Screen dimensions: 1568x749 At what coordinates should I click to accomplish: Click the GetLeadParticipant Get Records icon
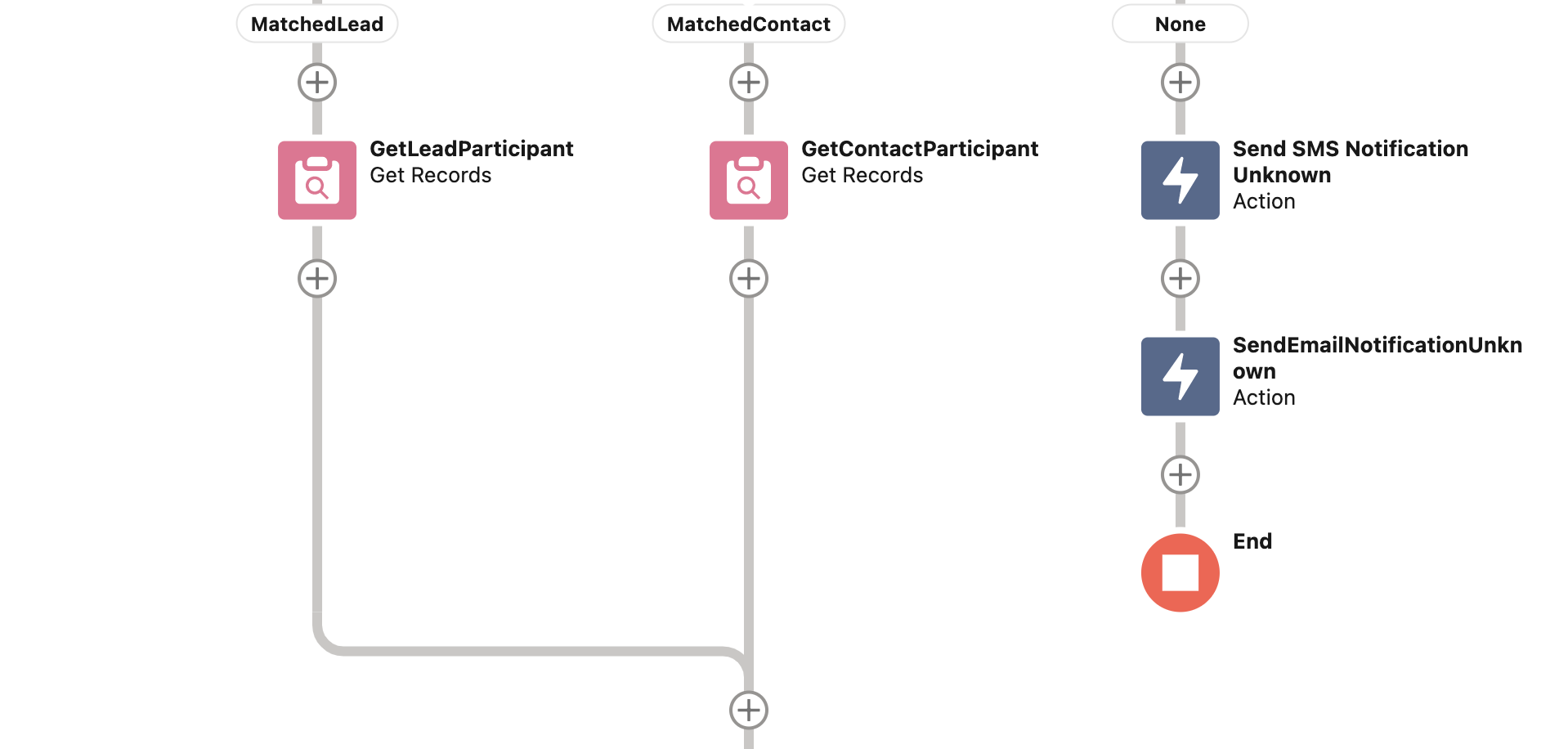click(x=317, y=180)
